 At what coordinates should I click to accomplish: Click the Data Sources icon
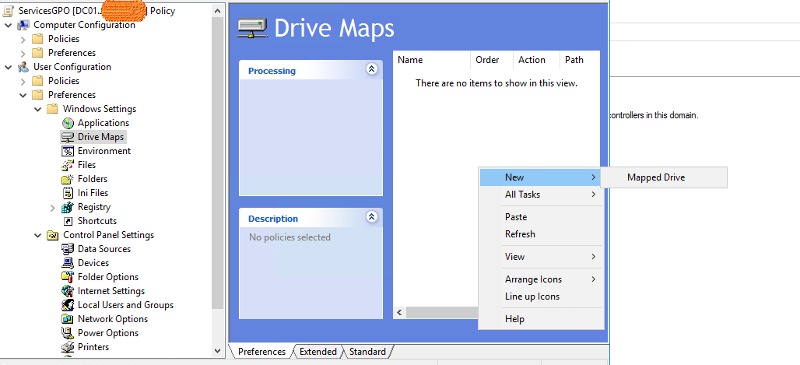point(68,249)
